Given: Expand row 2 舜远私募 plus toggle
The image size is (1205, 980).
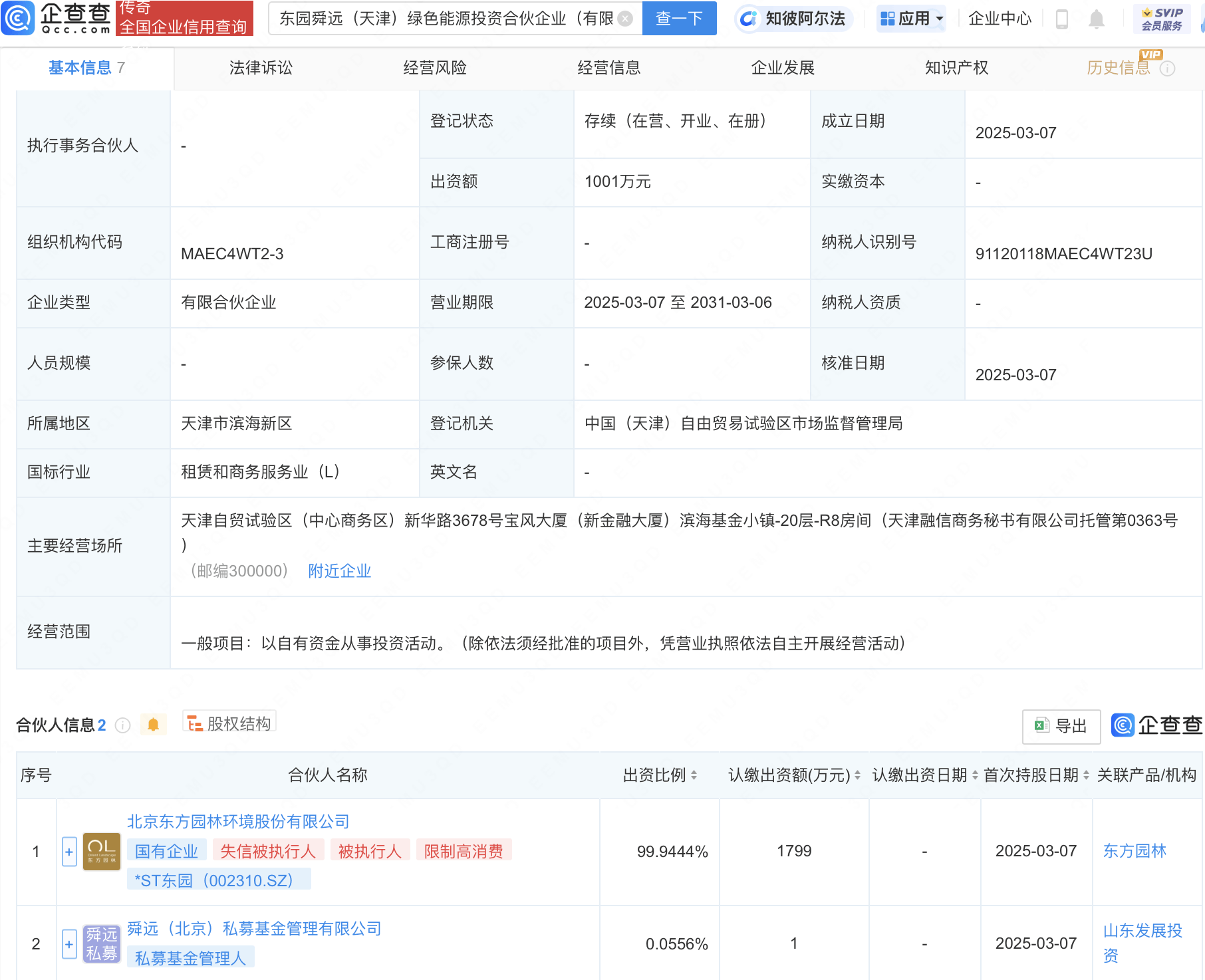Looking at the screenshot, I should tap(69, 944).
